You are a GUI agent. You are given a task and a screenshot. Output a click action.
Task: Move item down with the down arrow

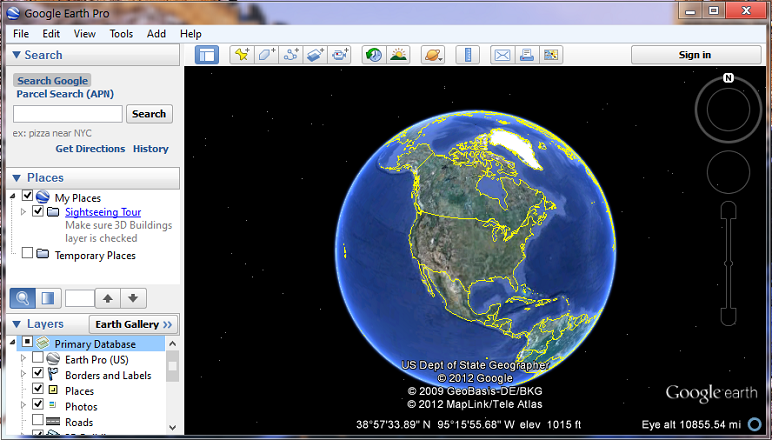133,298
